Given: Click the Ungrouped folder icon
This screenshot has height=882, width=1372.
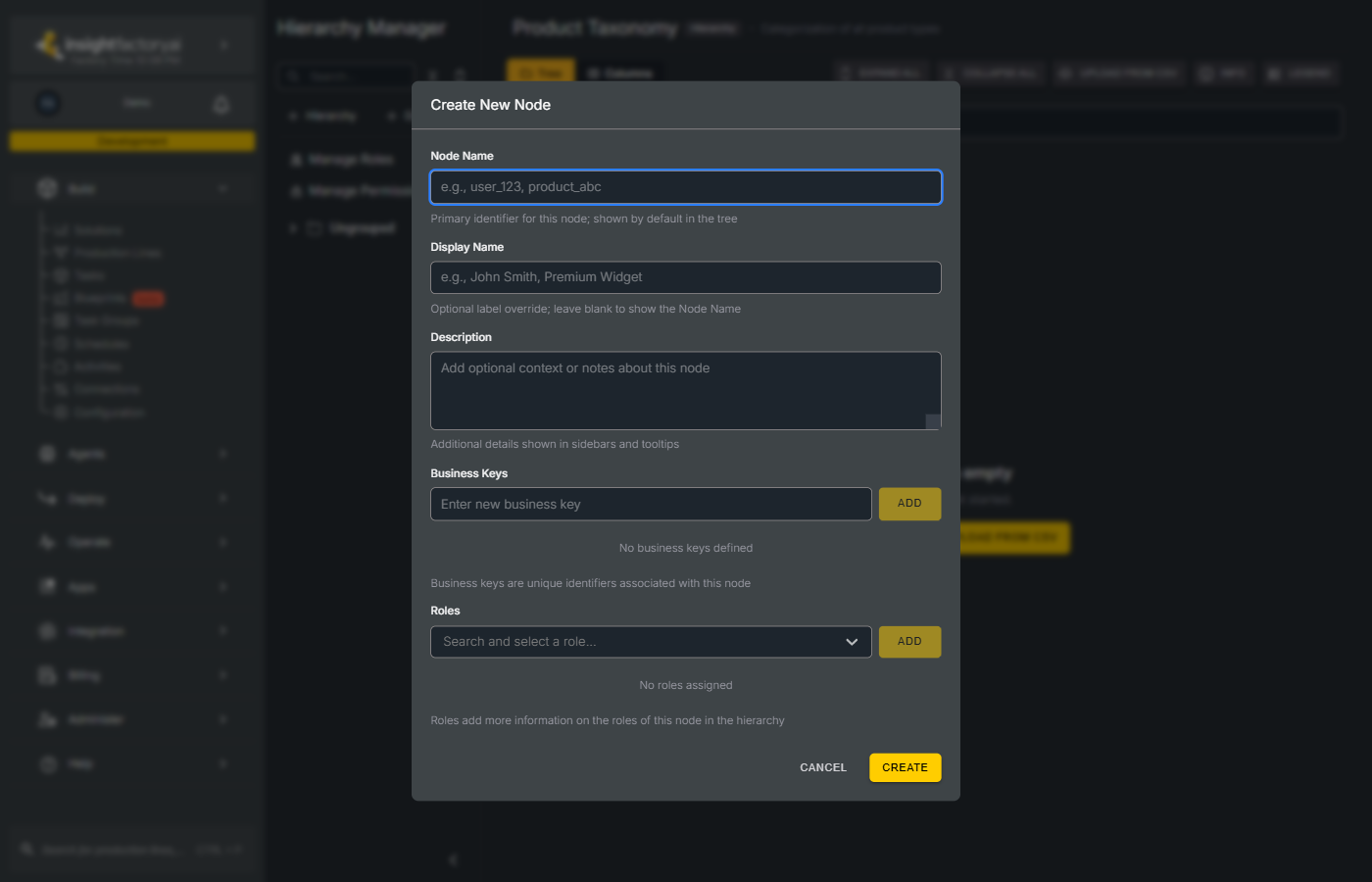Looking at the screenshot, I should pyautogui.click(x=314, y=227).
